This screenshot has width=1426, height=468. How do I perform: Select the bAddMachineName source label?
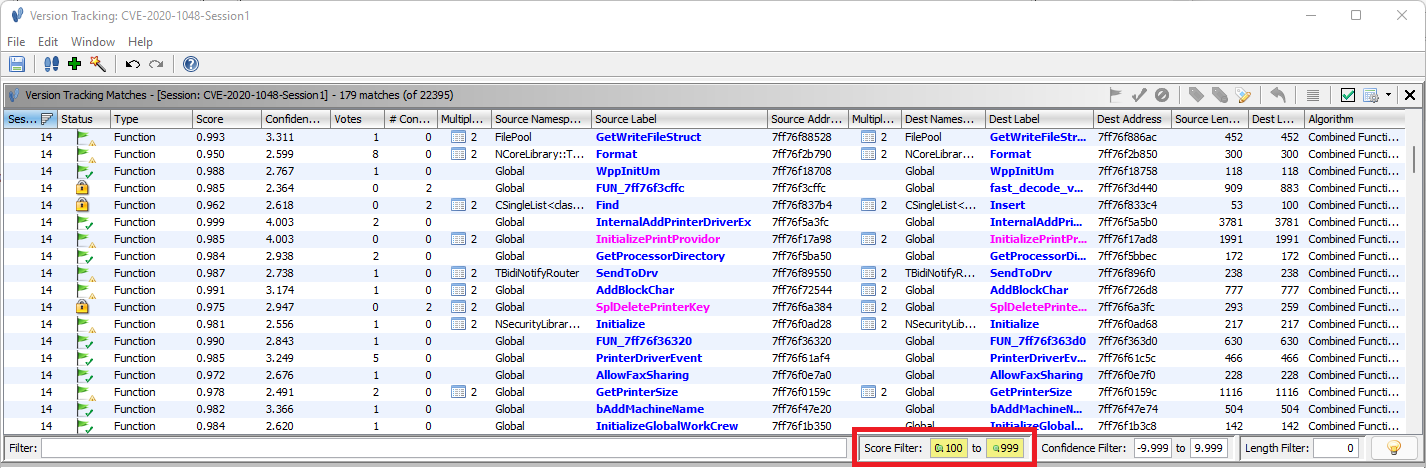pos(650,409)
